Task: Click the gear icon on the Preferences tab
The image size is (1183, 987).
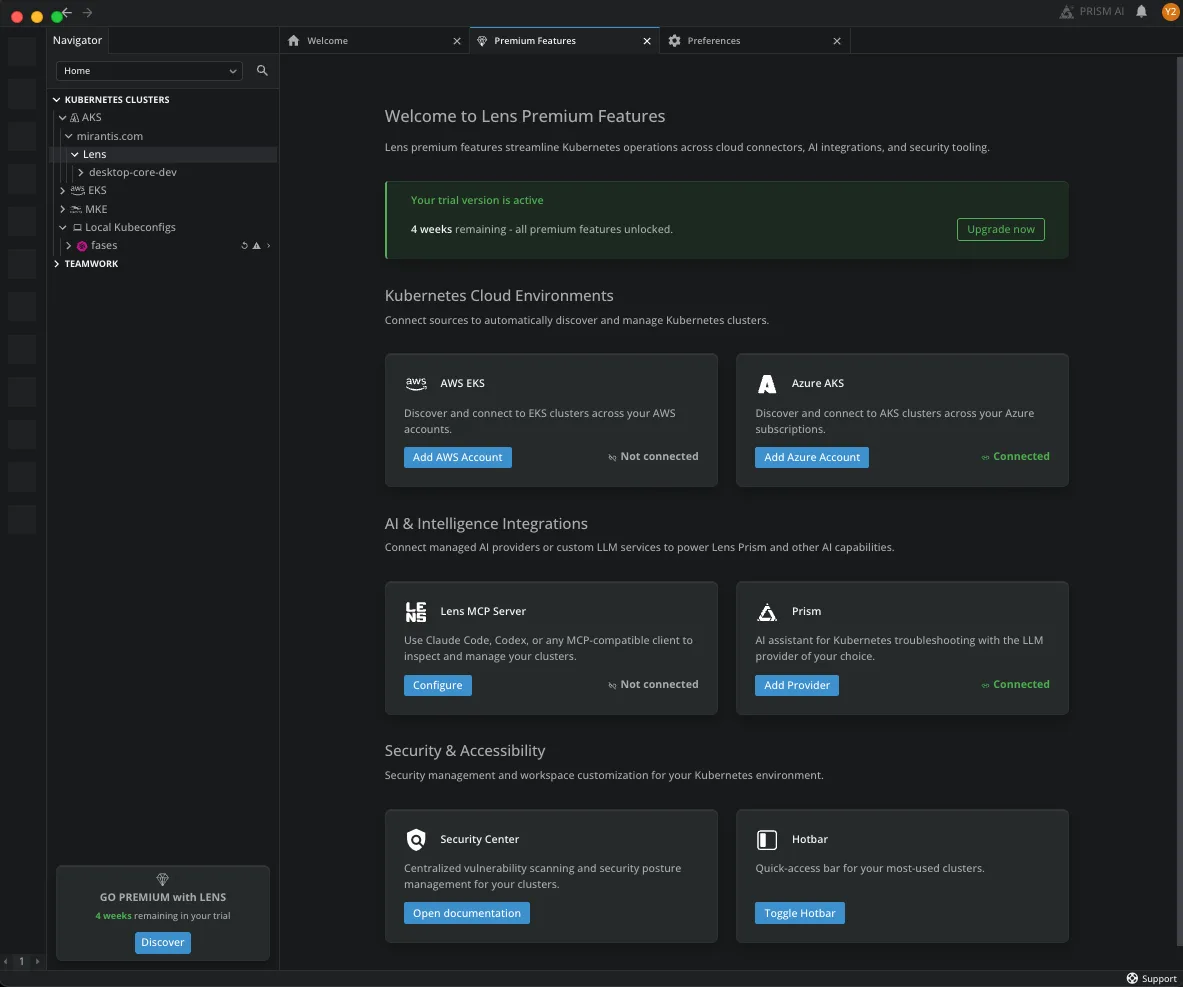Action: pos(674,41)
